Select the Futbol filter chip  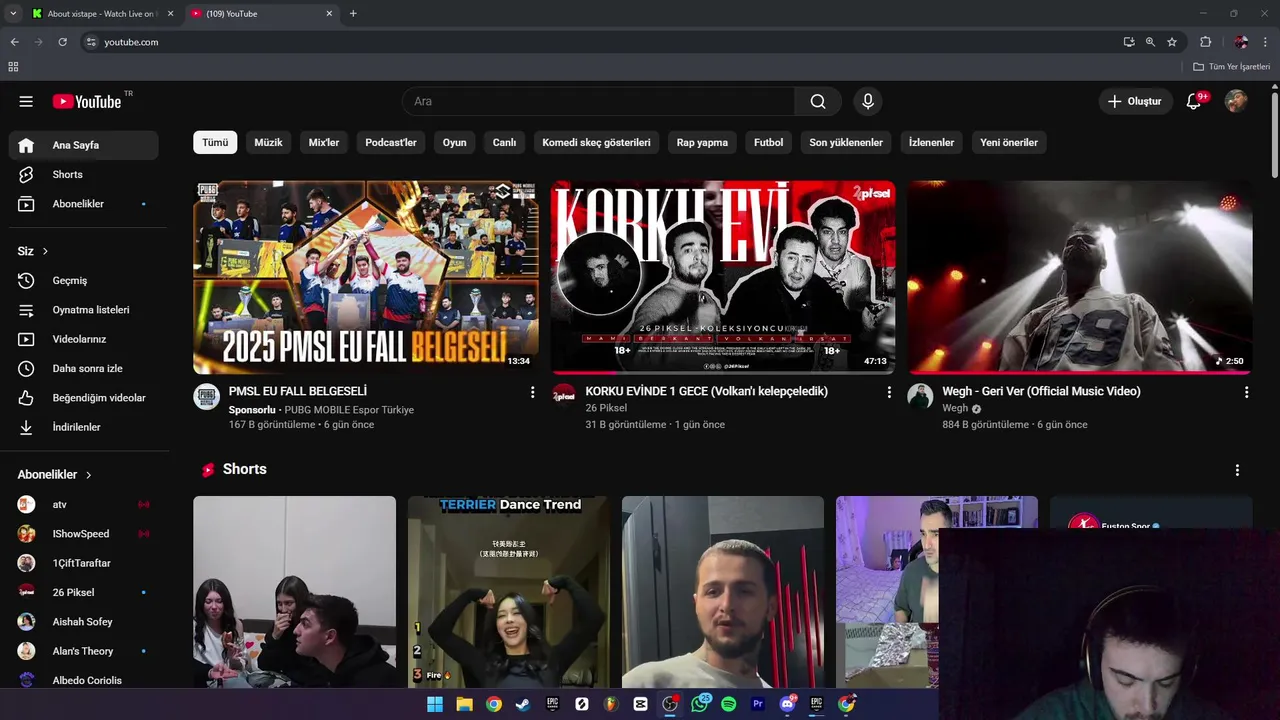[x=768, y=142]
